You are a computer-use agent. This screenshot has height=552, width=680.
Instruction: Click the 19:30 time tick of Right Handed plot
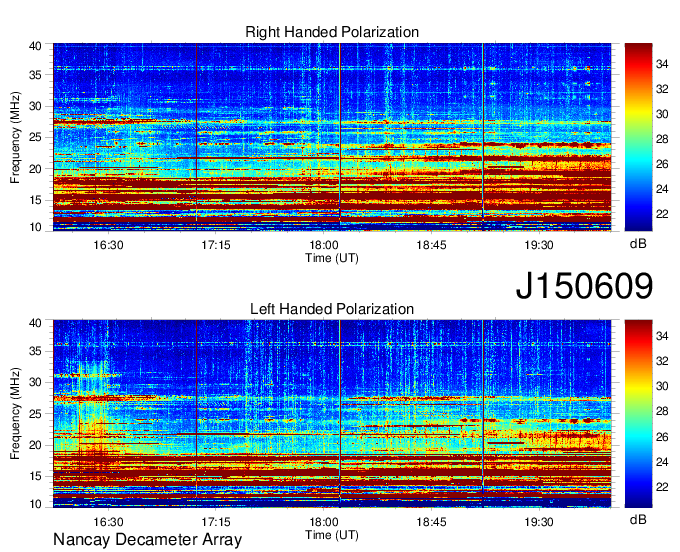click(x=539, y=245)
